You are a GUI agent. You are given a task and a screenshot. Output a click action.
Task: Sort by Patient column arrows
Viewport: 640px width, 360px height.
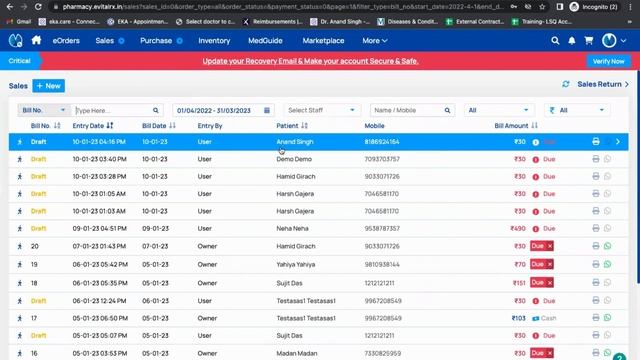304,126
